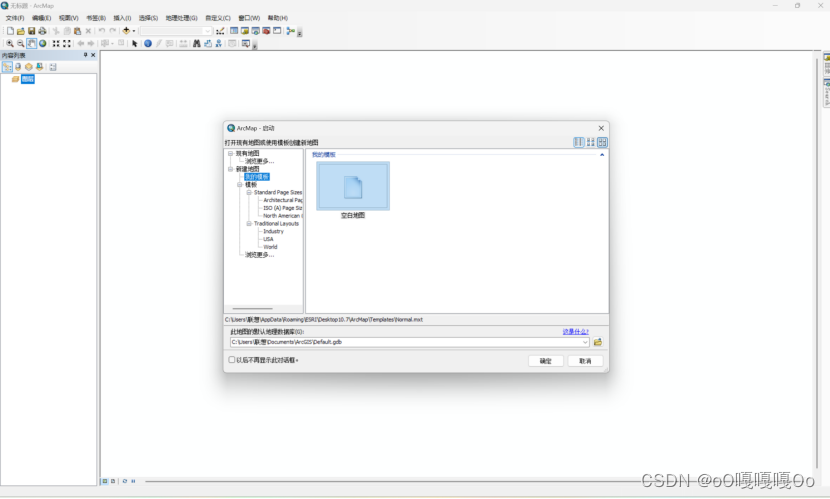
Task: Select the Identify tool
Action: coord(148,44)
